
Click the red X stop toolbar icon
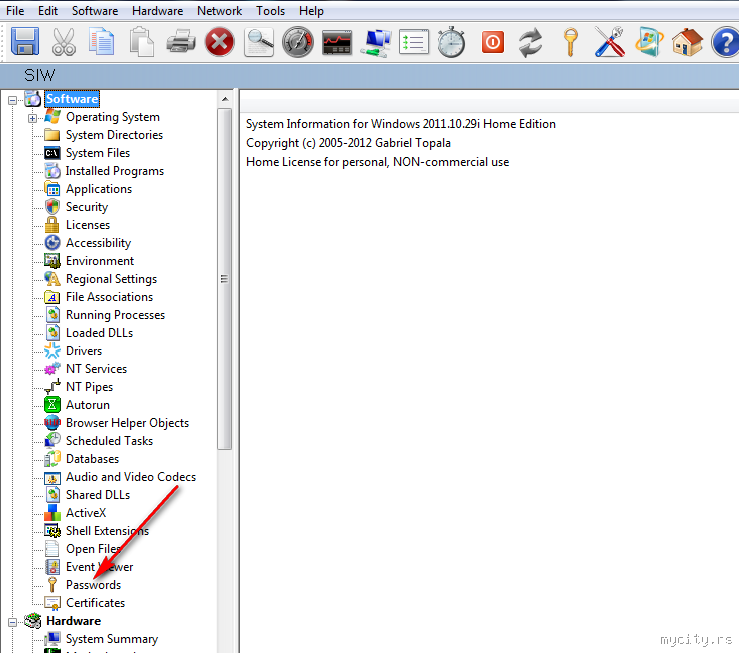[220, 42]
